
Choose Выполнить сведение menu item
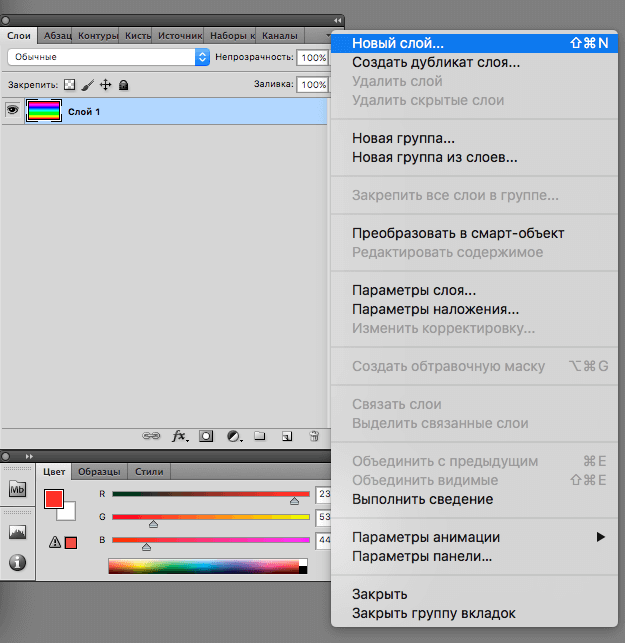coord(474,499)
